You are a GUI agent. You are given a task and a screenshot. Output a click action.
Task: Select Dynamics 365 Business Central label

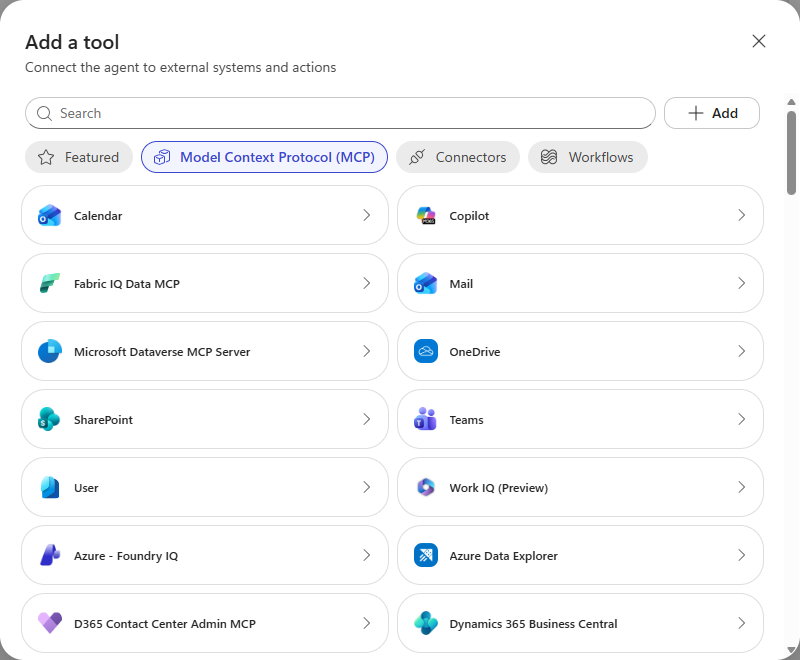point(533,623)
